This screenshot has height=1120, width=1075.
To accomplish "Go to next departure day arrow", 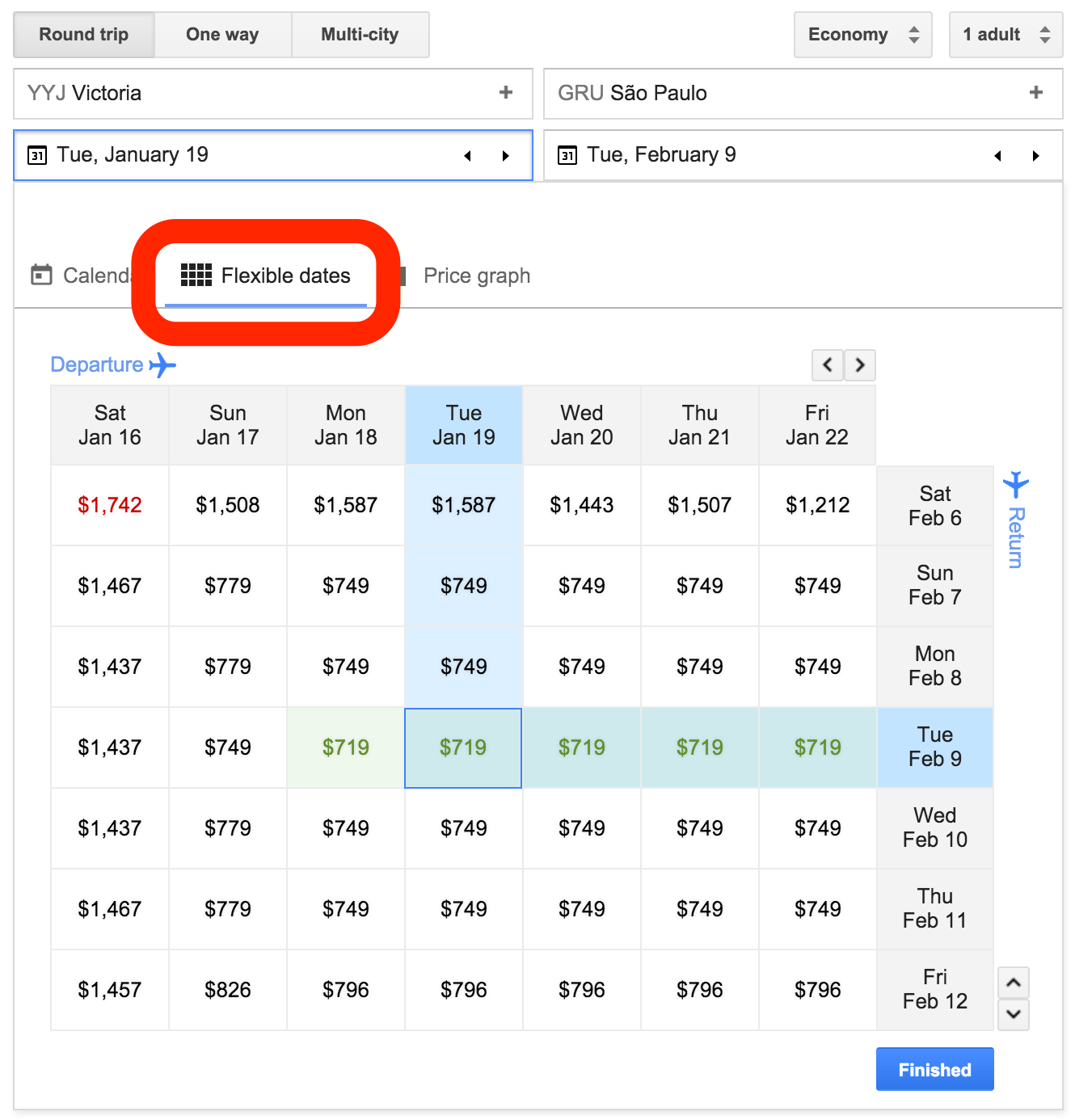I will (506, 156).
